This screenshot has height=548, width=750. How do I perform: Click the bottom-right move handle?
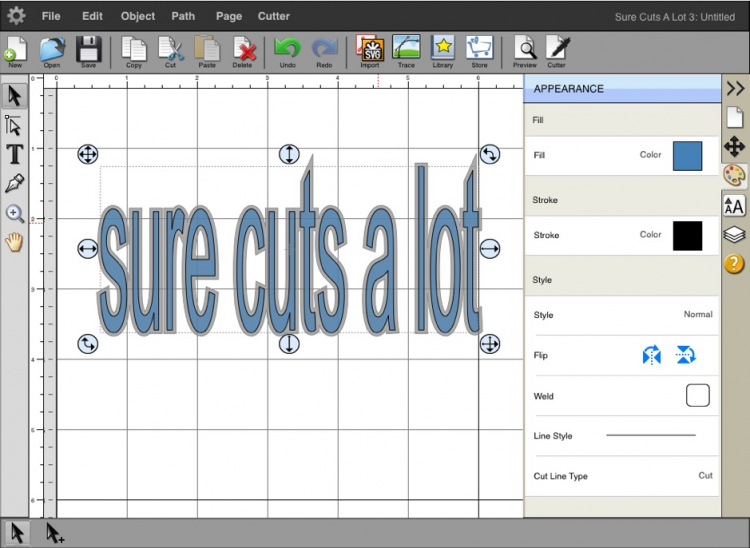pos(489,343)
